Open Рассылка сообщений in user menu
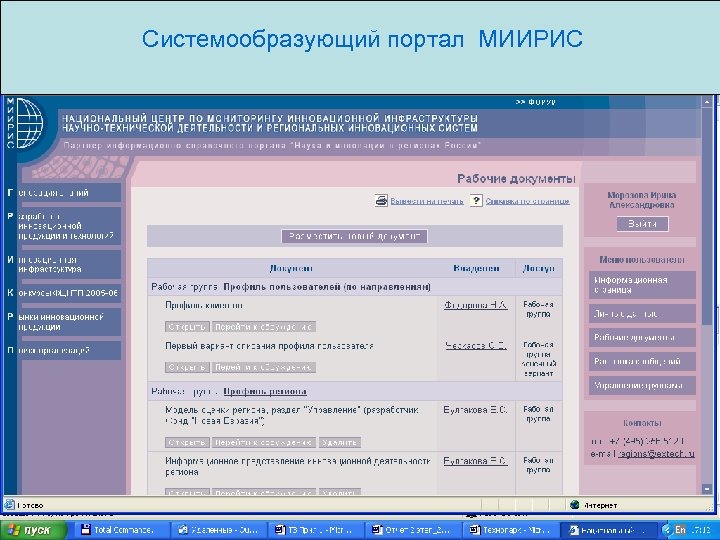 tap(642, 361)
